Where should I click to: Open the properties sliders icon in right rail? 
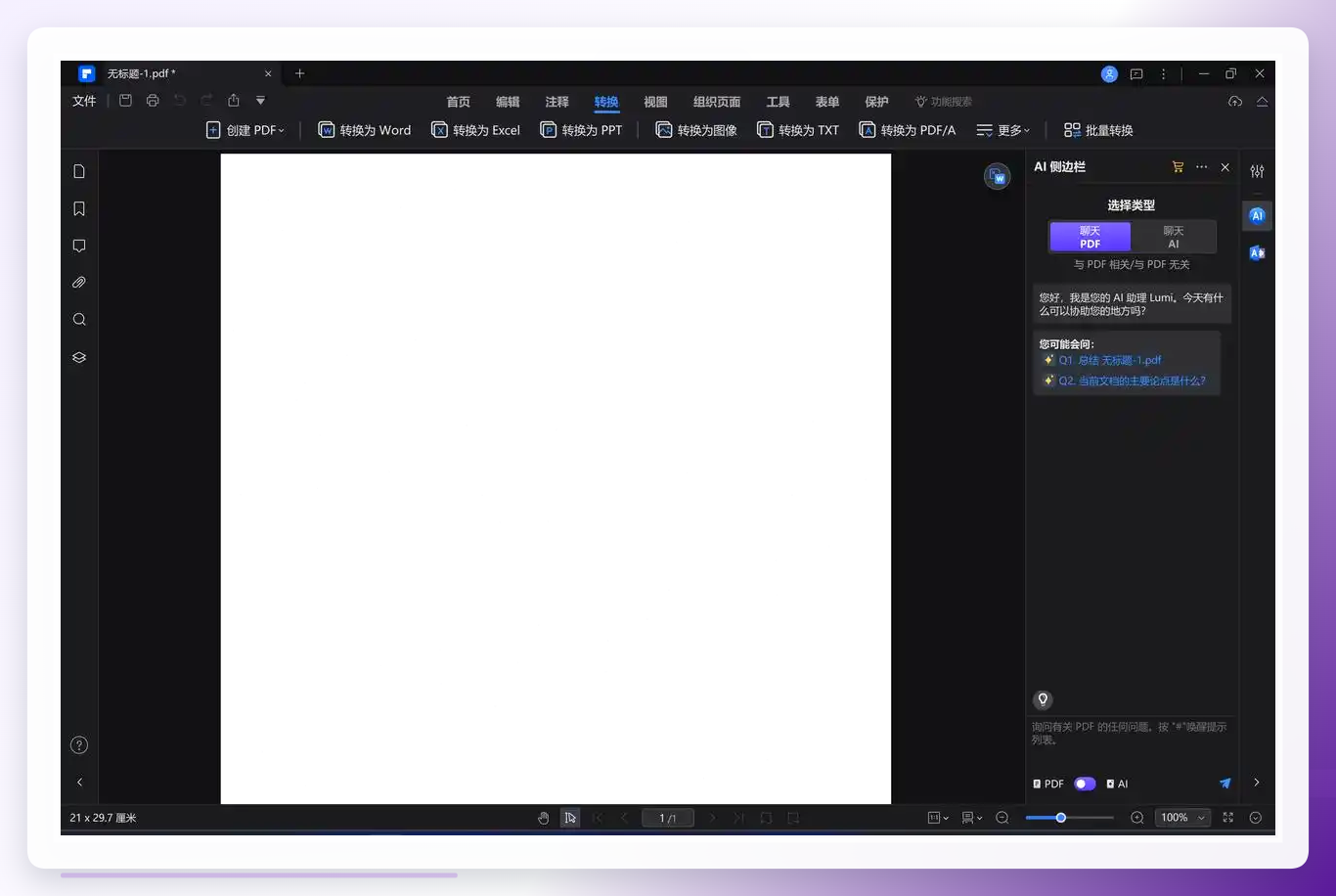1257,171
